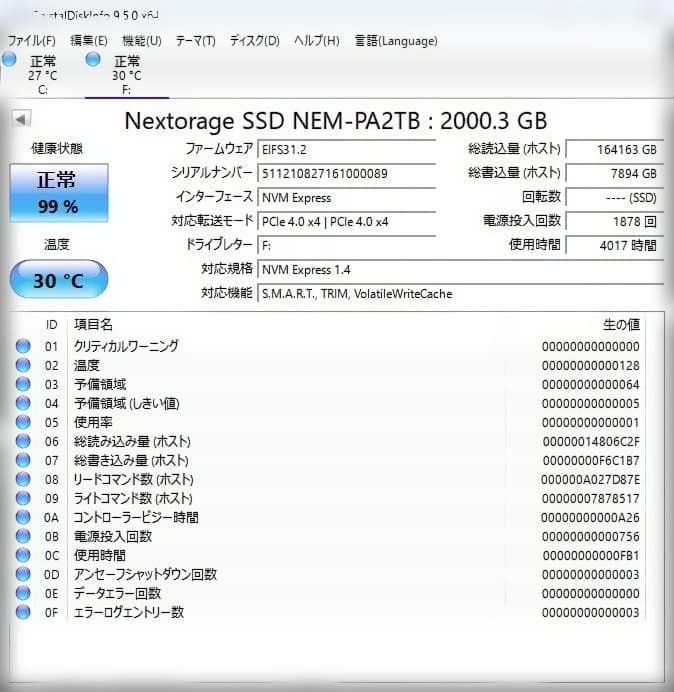Open the ファイル(F) menu

tap(31, 41)
